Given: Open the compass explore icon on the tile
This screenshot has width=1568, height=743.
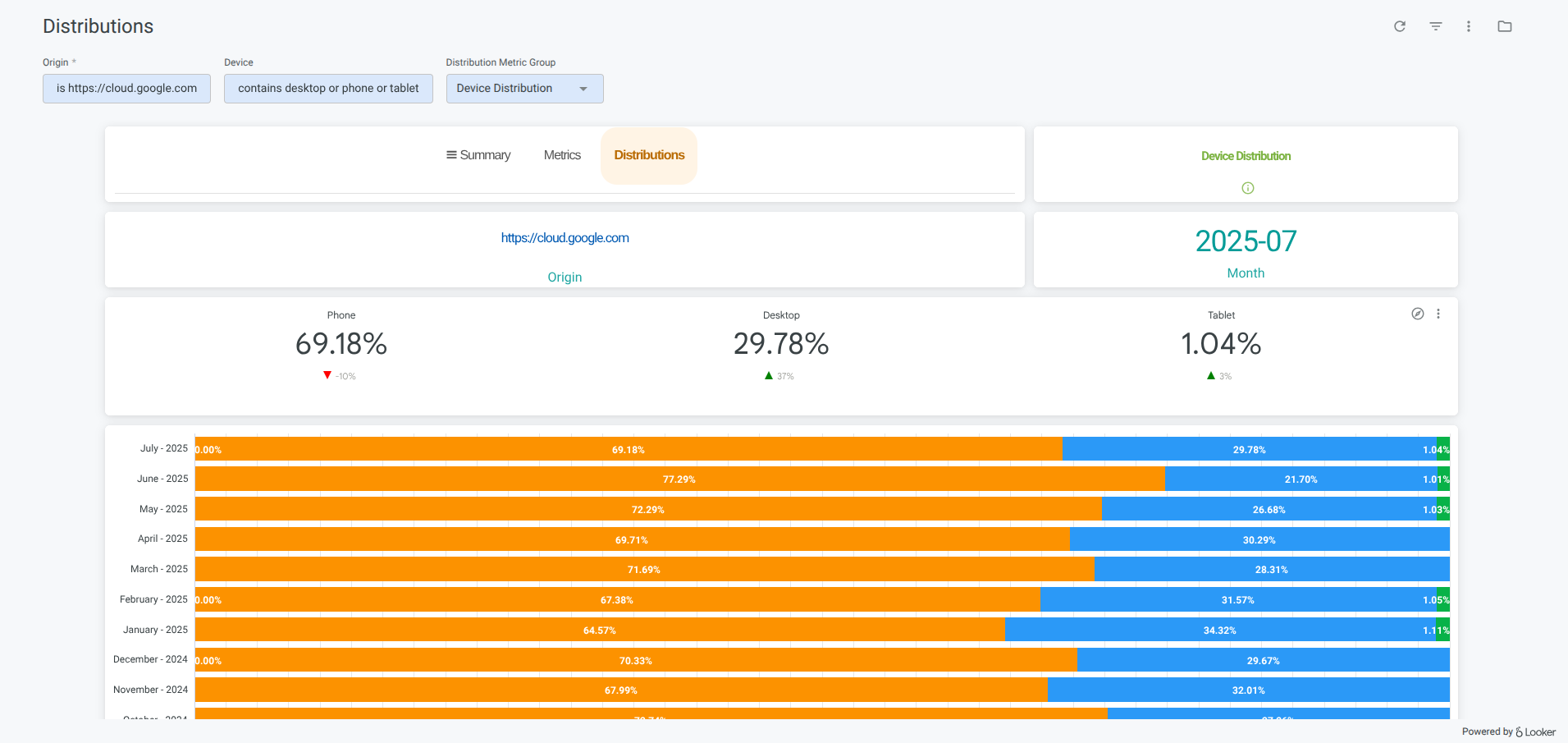Looking at the screenshot, I should [1418, 314].
